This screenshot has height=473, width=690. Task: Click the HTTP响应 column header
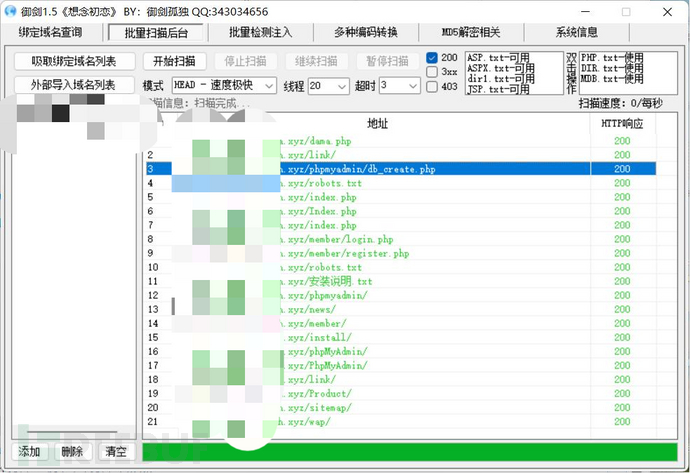623,124
